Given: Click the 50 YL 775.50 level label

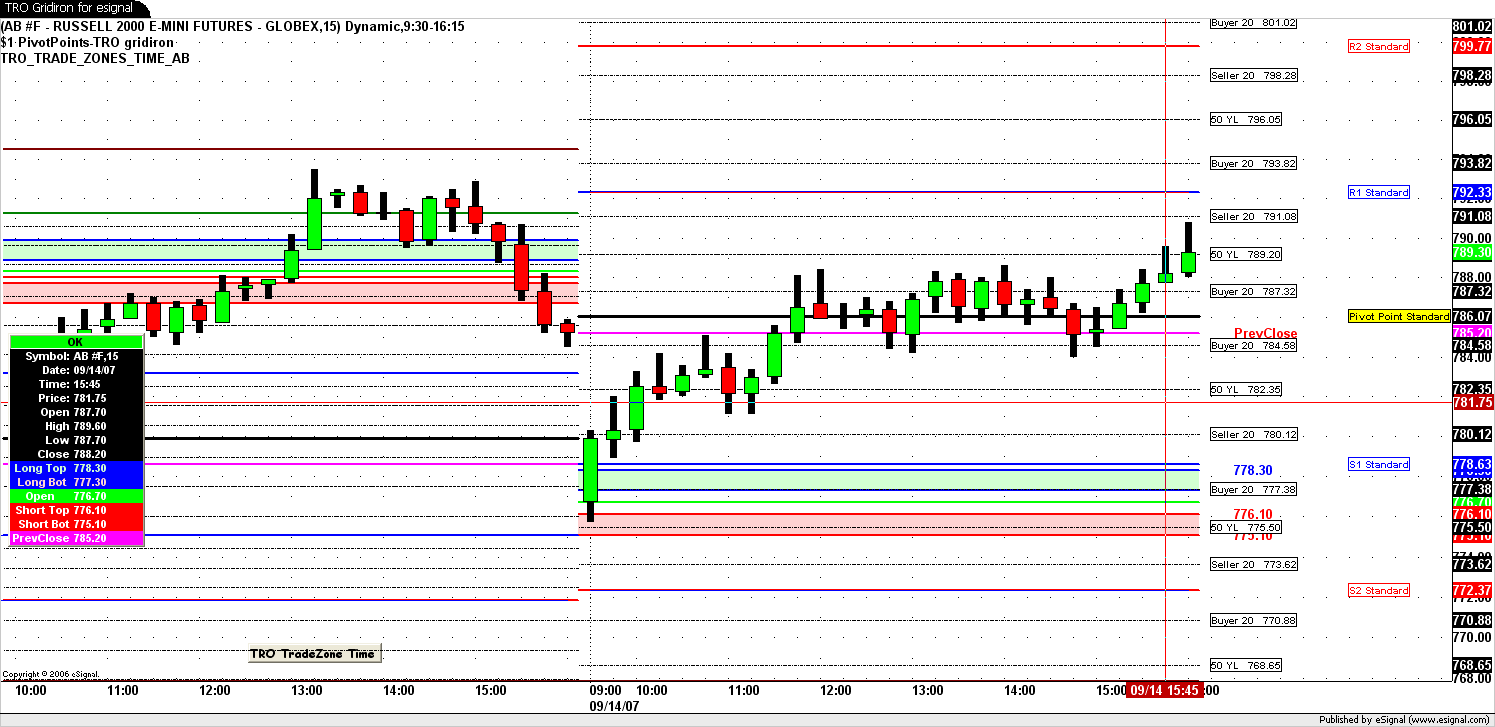Looking at the screenshot, I should [x=1245, y=527].
